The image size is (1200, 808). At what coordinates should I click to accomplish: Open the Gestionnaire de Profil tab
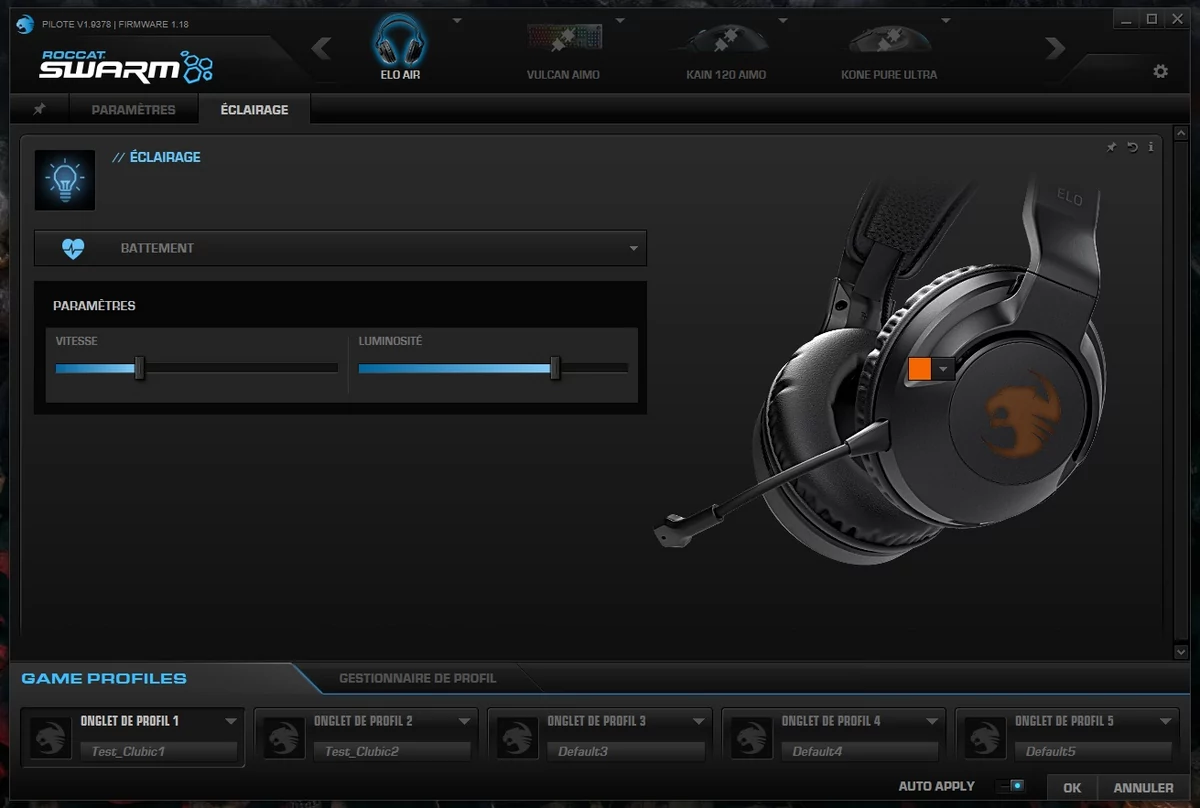click(x=417, y=678)
